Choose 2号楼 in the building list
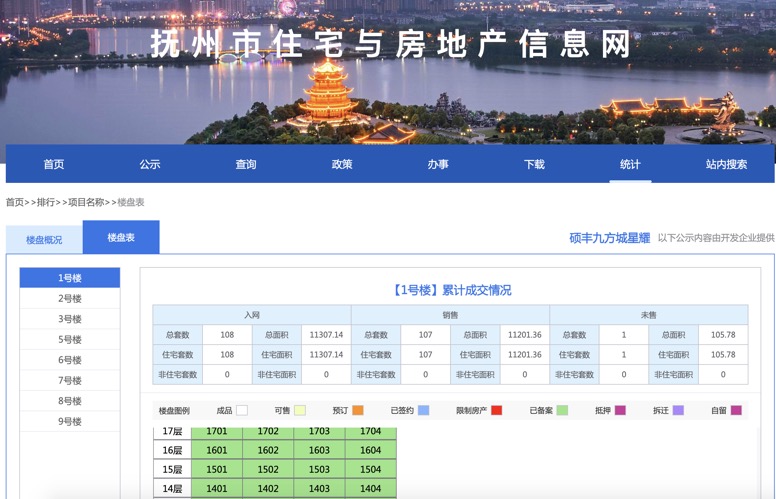This screenshot has height=499, width=776. (70, 299)
